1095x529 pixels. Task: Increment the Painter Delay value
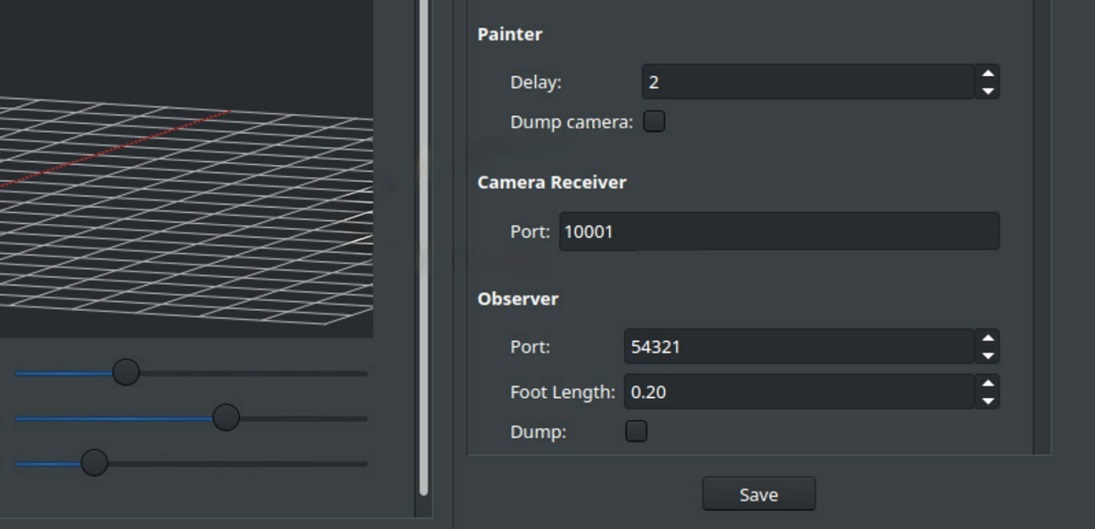[988, 73]
